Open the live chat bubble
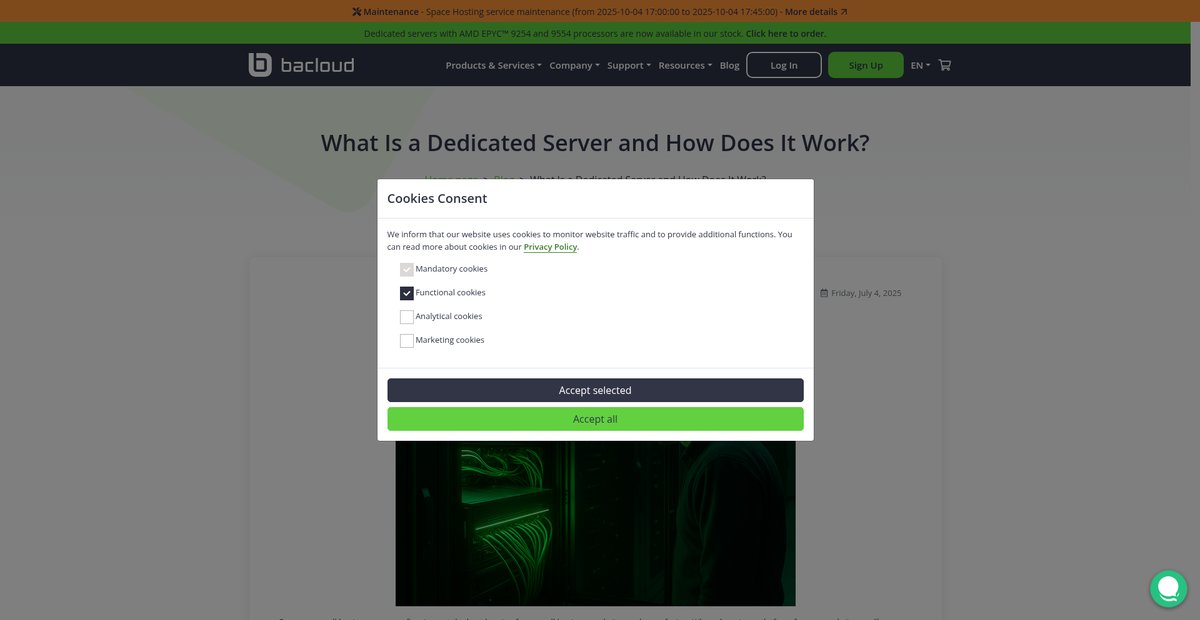The height and width of the screenshot is (620, 1200). pyautogui.click(x=1168, y=588)
